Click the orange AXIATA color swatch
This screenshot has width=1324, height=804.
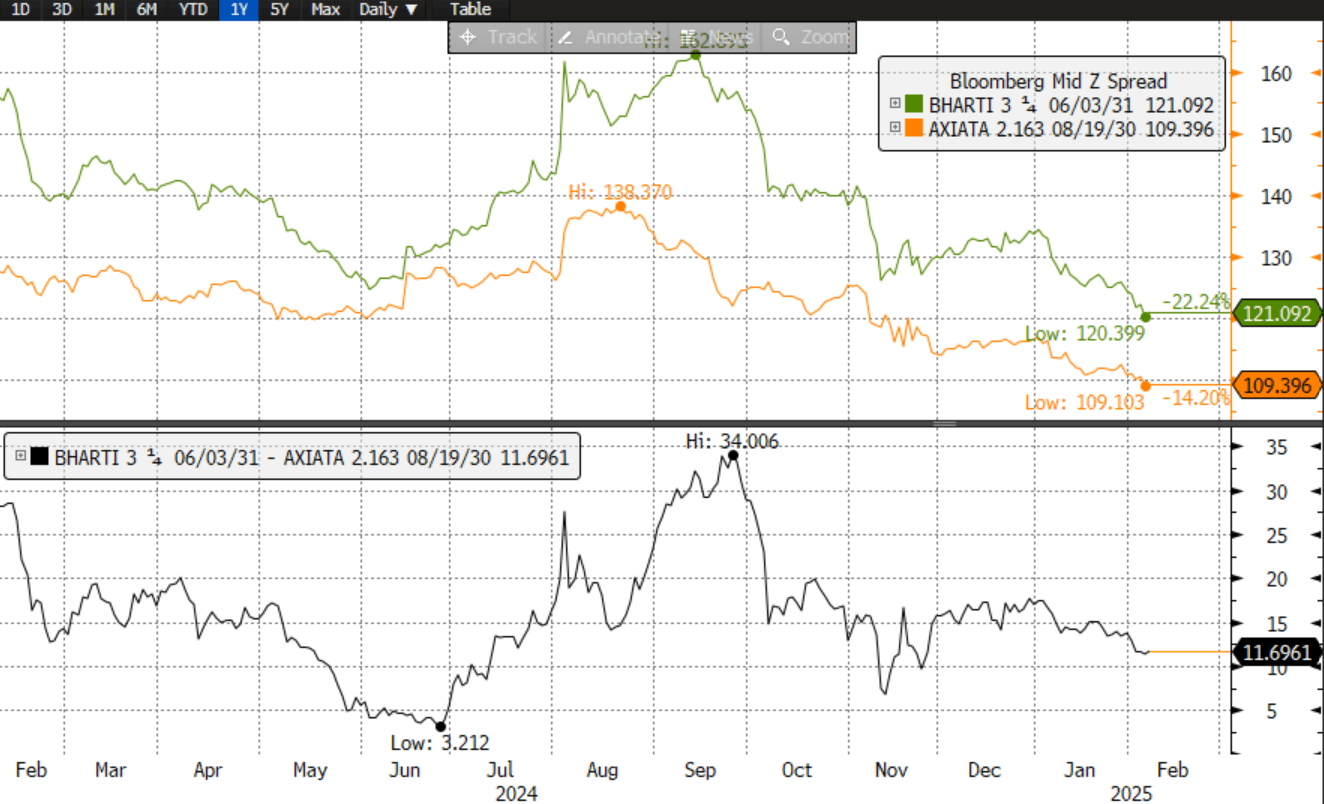[x=914, y=128]
